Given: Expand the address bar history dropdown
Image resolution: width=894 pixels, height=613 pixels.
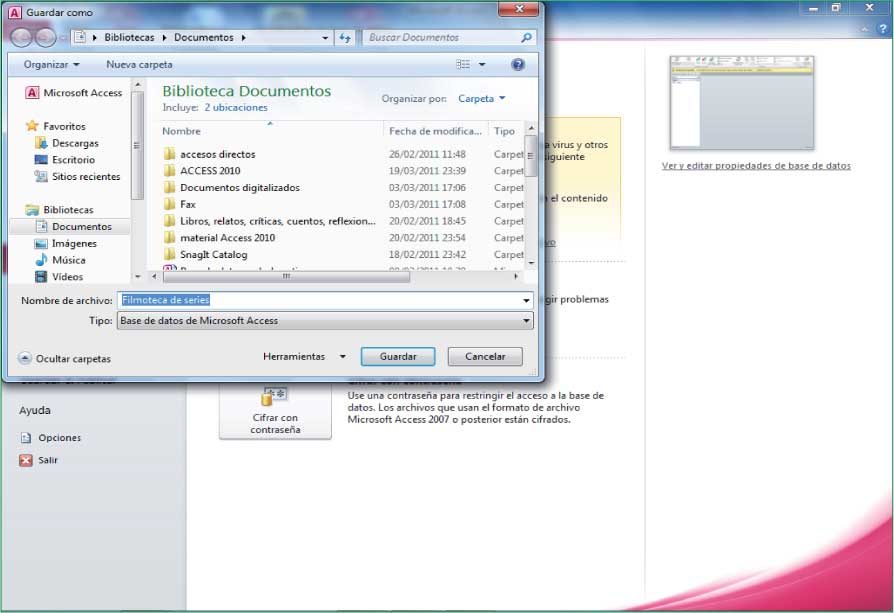Looking at the screenshot, I should click(325, 38).
